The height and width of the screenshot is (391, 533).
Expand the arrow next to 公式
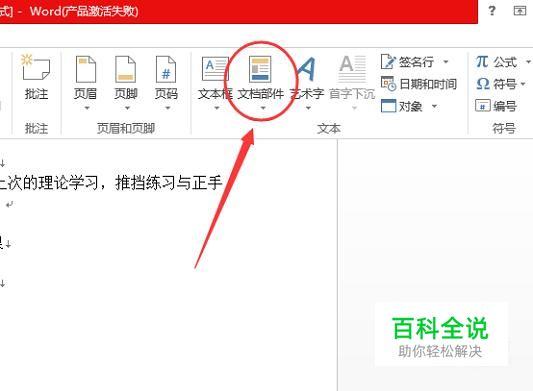coord(528,62)
